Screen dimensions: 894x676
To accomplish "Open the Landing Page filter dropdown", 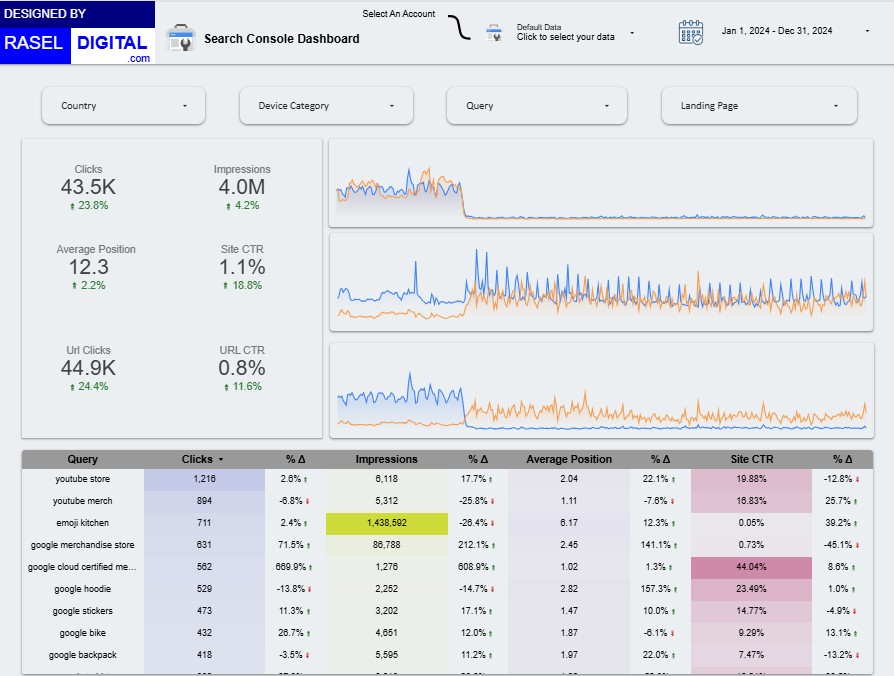I will point(759,106).
